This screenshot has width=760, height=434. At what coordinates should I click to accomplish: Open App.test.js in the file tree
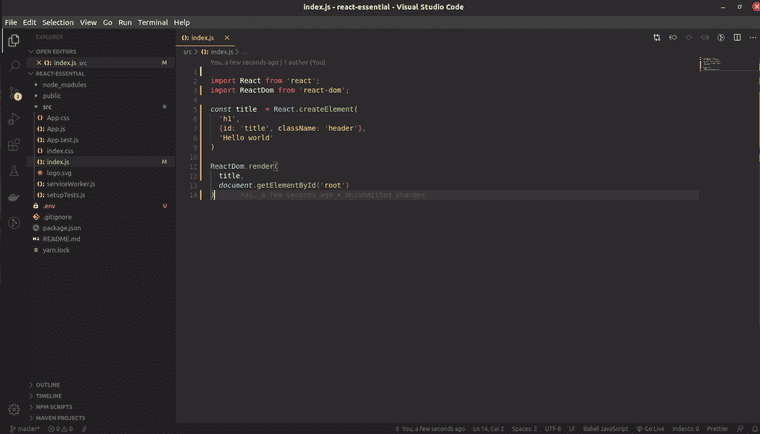pos(63,140)
